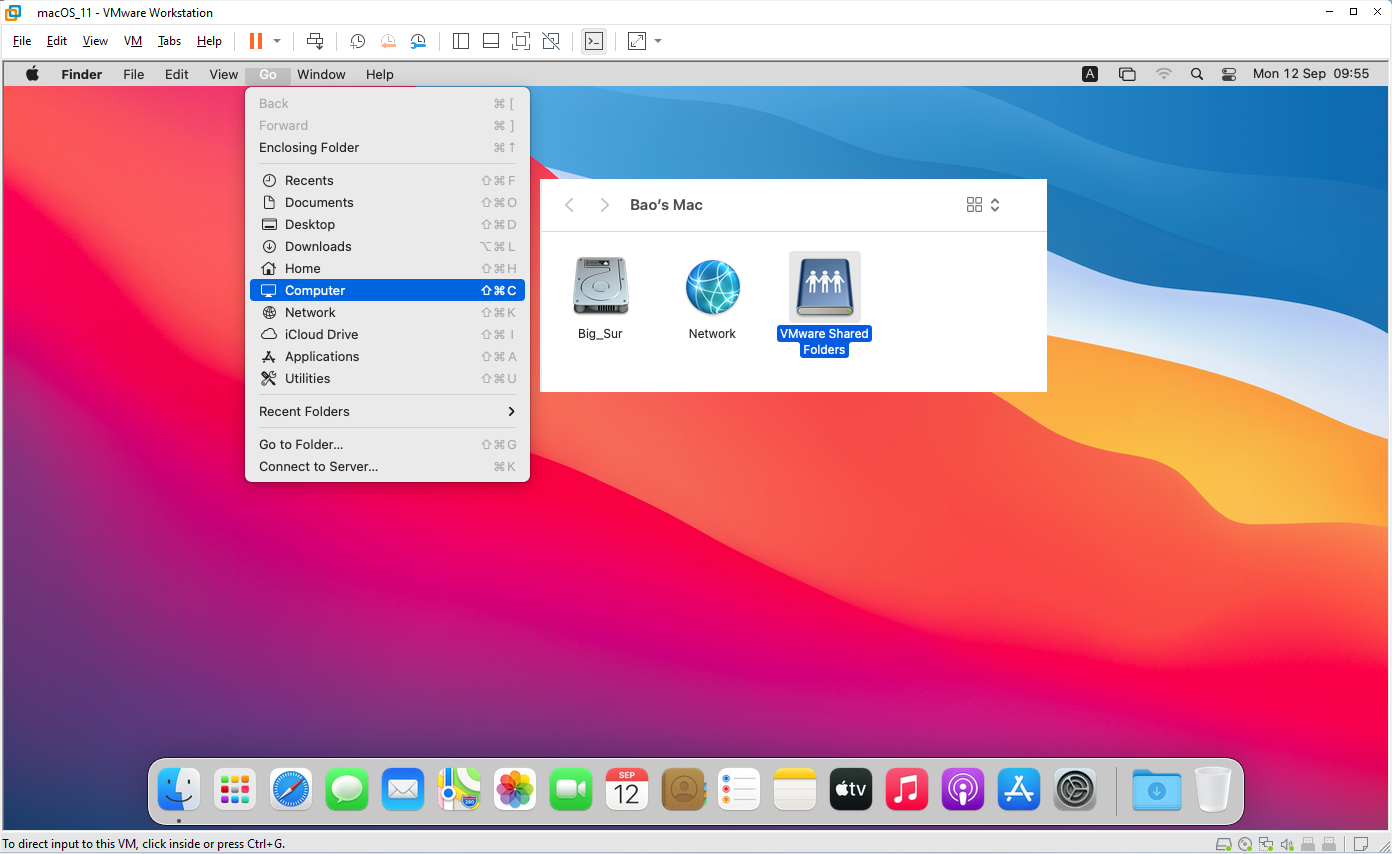This screenshot has width=1392, height=854.
Task: Take a VM snapshot from the toolbar
Action: pyautogui.click(x=357, y=41)
